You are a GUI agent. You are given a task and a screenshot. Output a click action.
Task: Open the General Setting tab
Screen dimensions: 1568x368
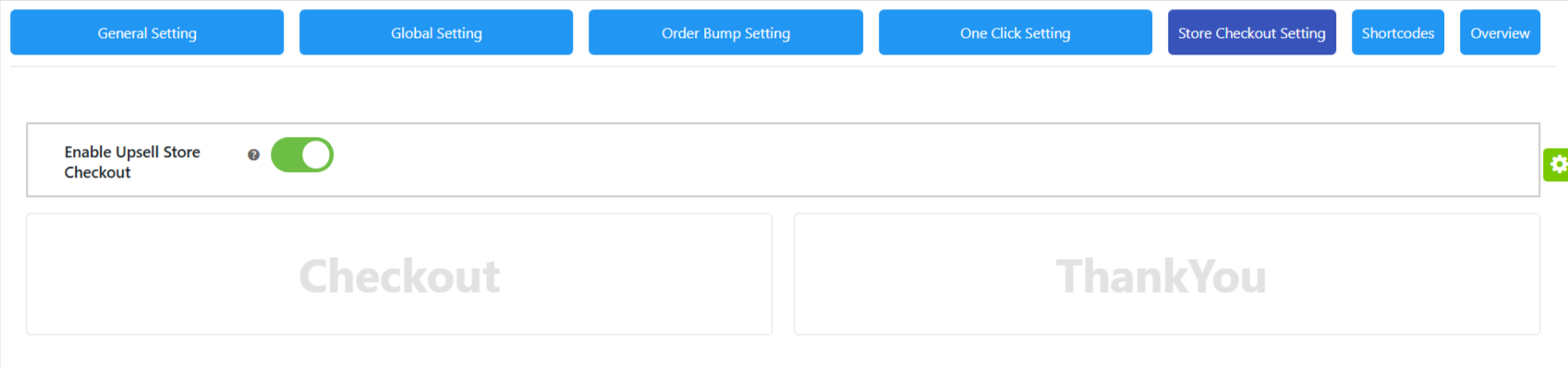click(x=147, y=32)
